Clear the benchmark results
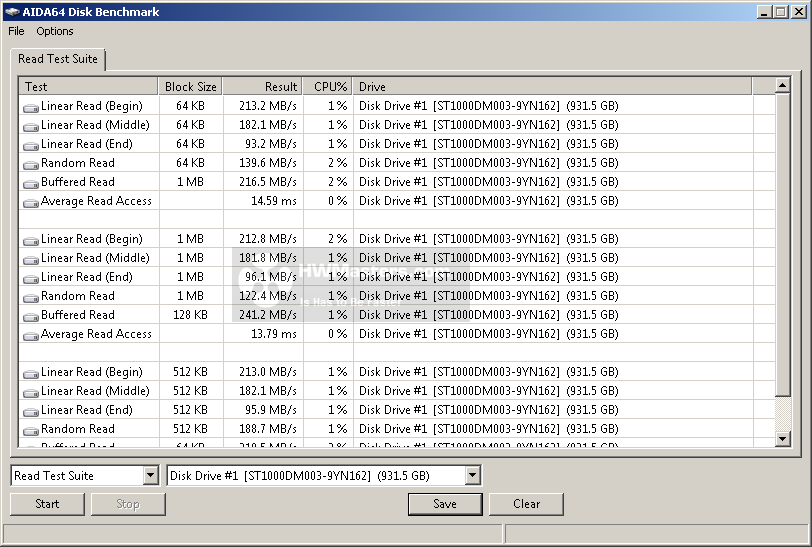812x547 pixels. point(526,504)
